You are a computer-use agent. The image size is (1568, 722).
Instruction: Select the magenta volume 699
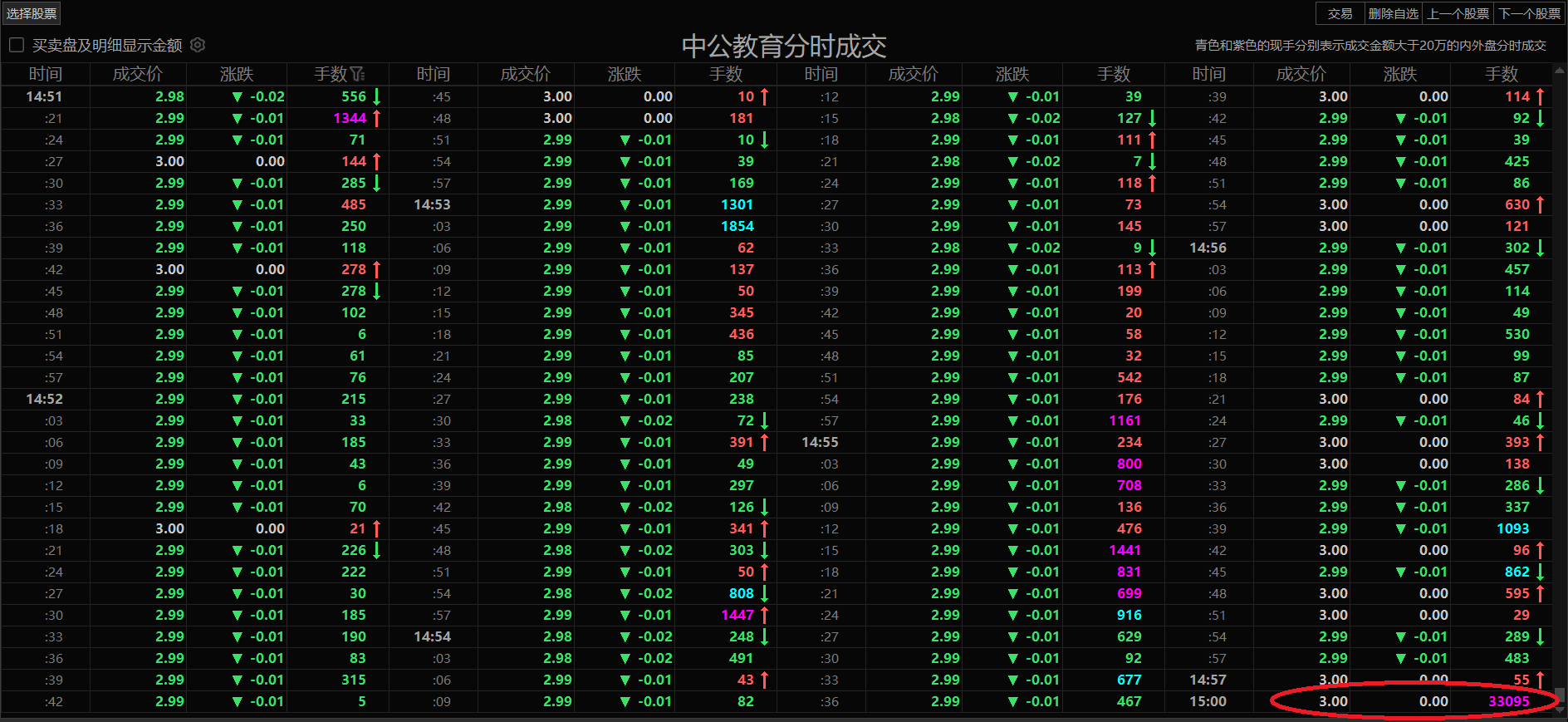click(1129, 593)
